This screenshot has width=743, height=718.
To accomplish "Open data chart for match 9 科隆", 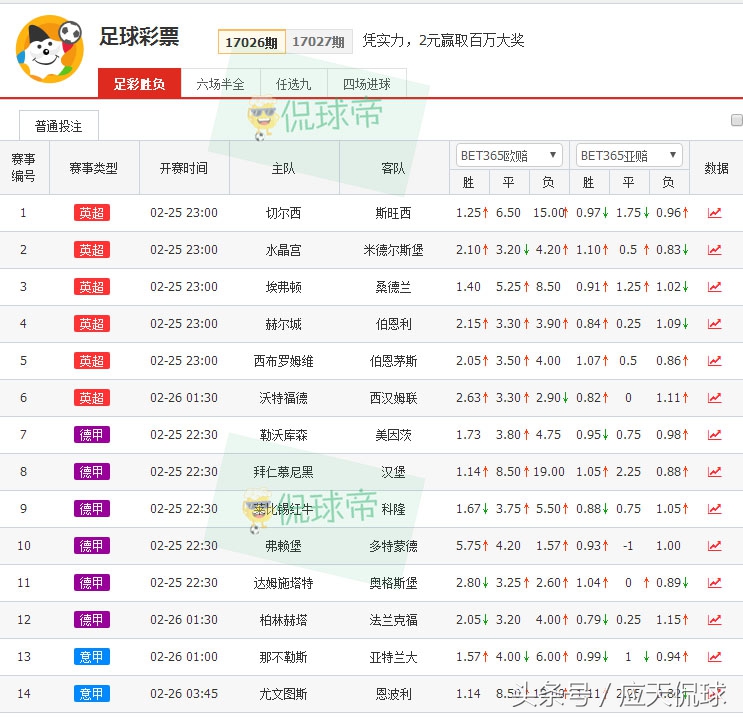I will click(714, 509).
